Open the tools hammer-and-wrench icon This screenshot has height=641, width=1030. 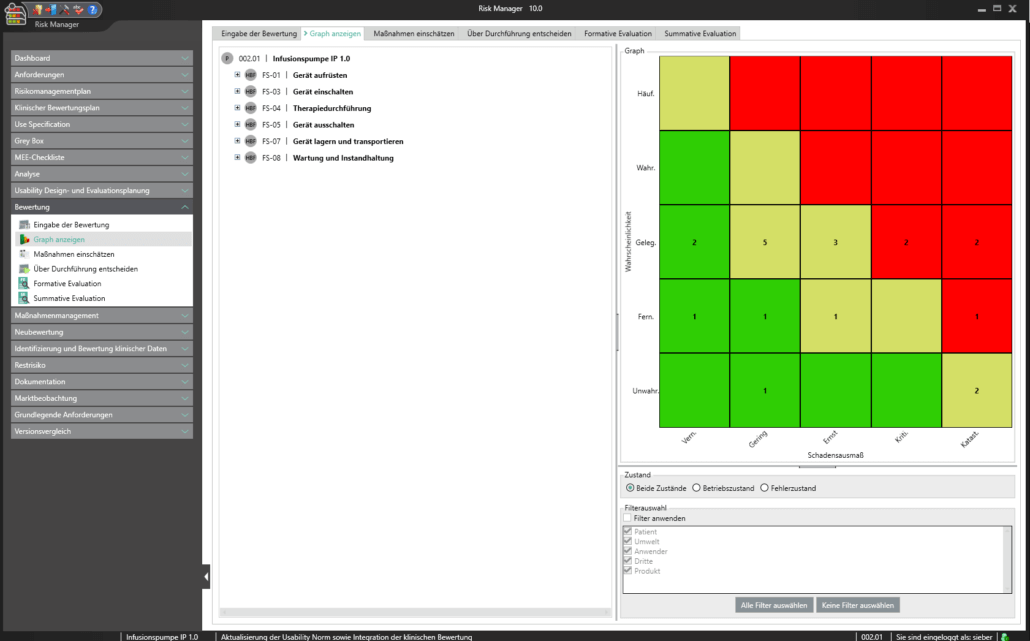[x=64, y=10]
